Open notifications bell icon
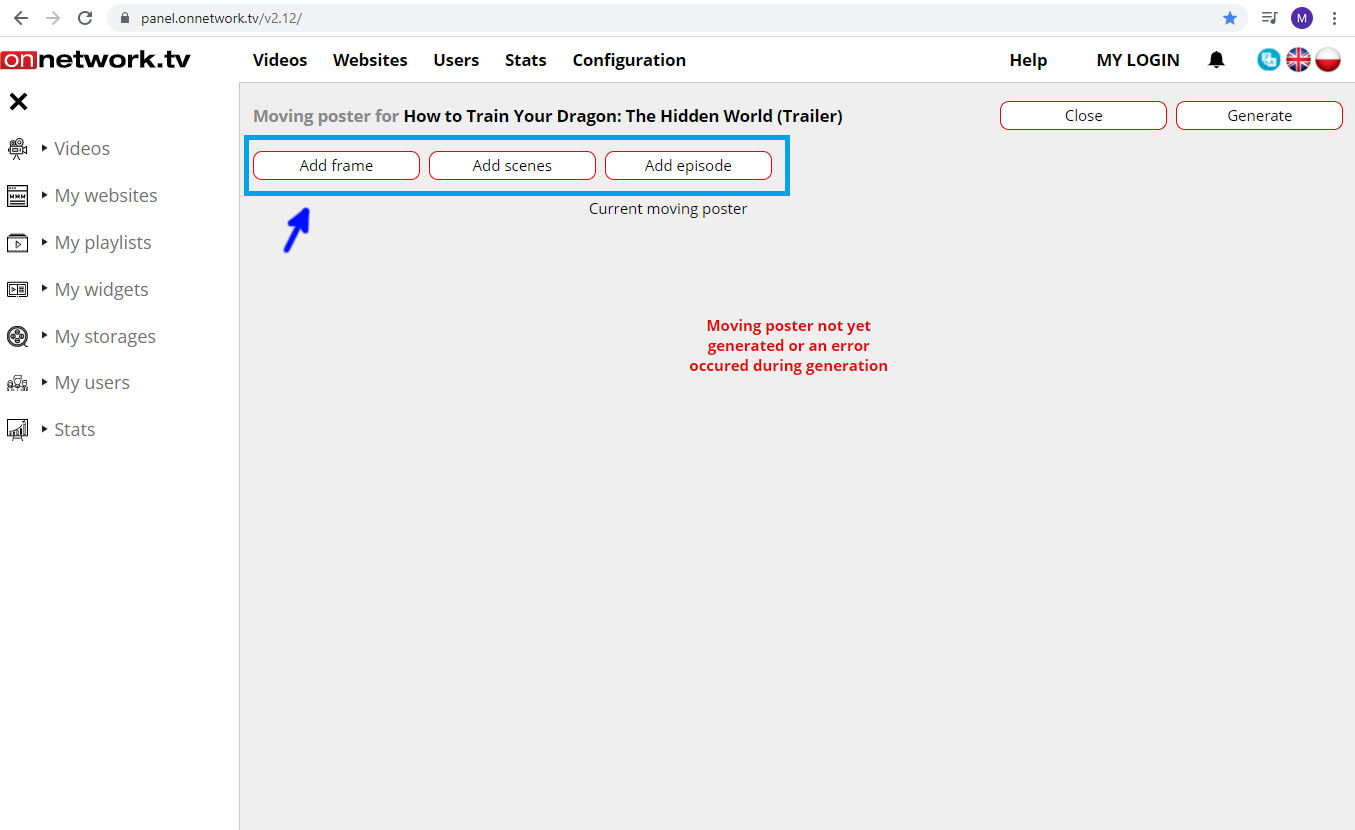Viewport: 1355px width, 830px height. (x=1216, y=60)
